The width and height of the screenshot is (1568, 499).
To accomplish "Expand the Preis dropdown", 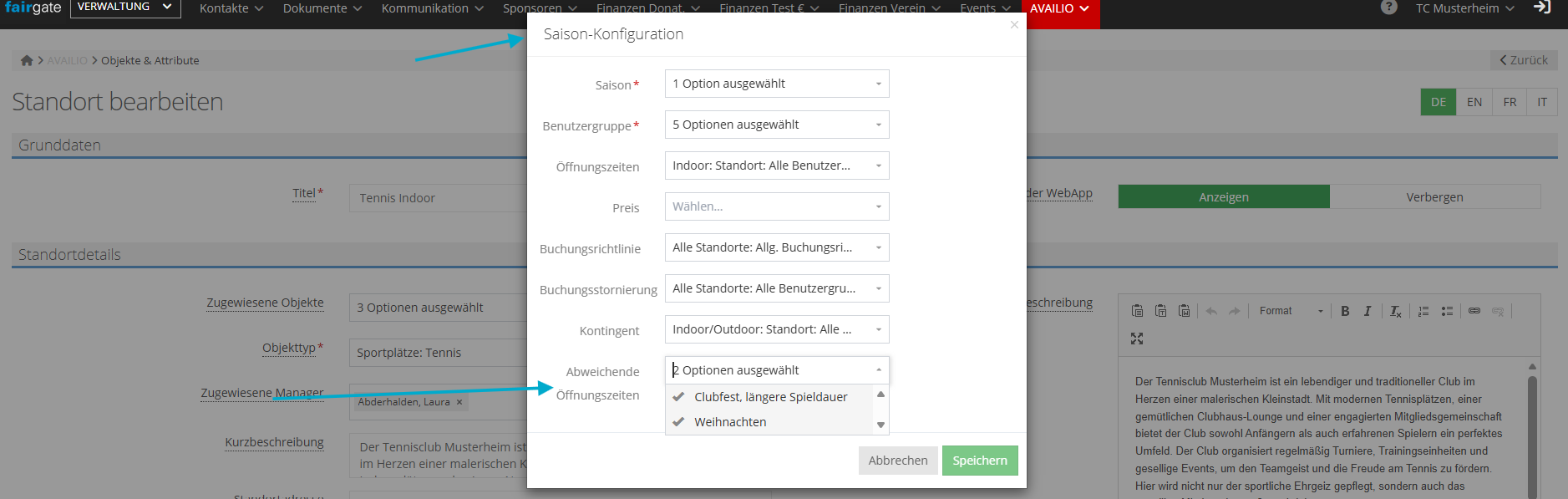I will [x=776, y=206].
